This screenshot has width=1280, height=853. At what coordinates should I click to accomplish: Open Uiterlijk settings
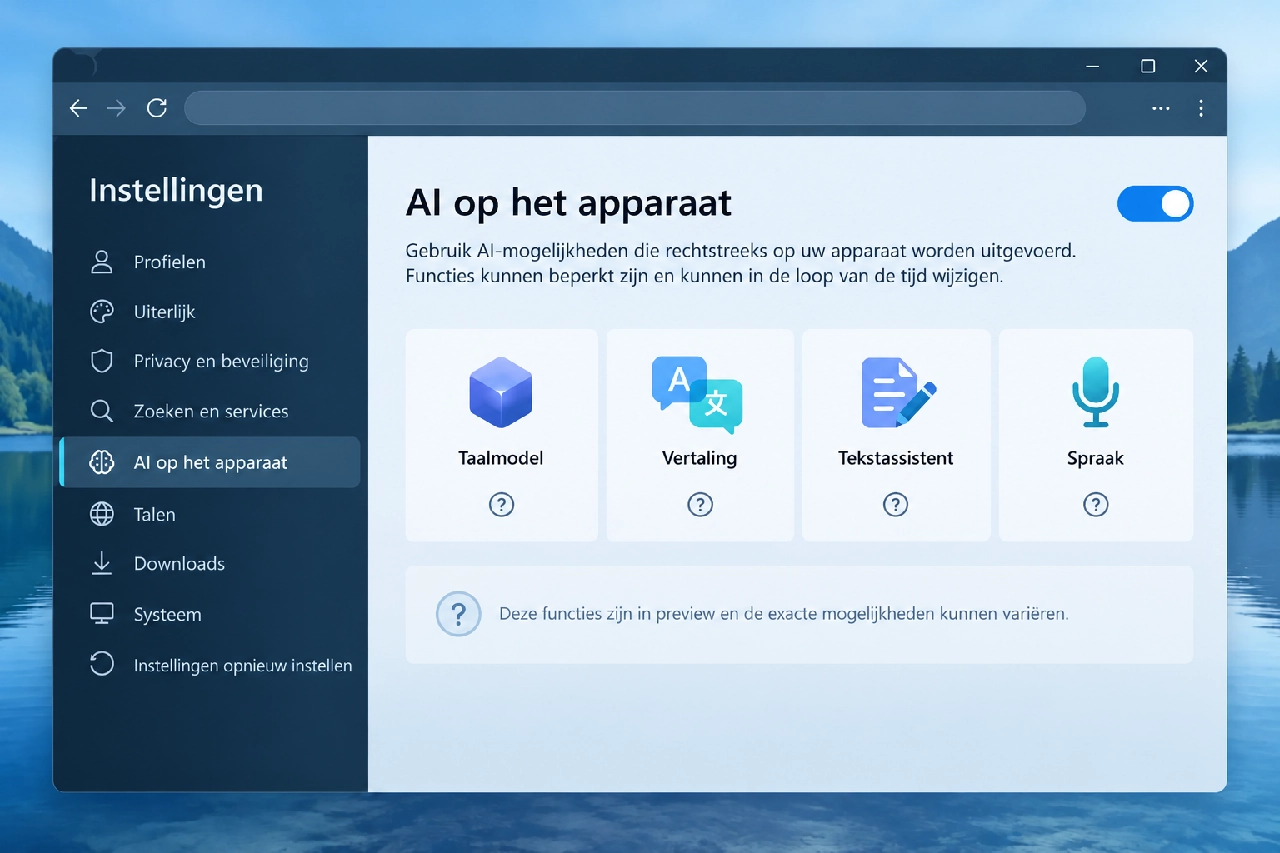(x=210, y=312)
